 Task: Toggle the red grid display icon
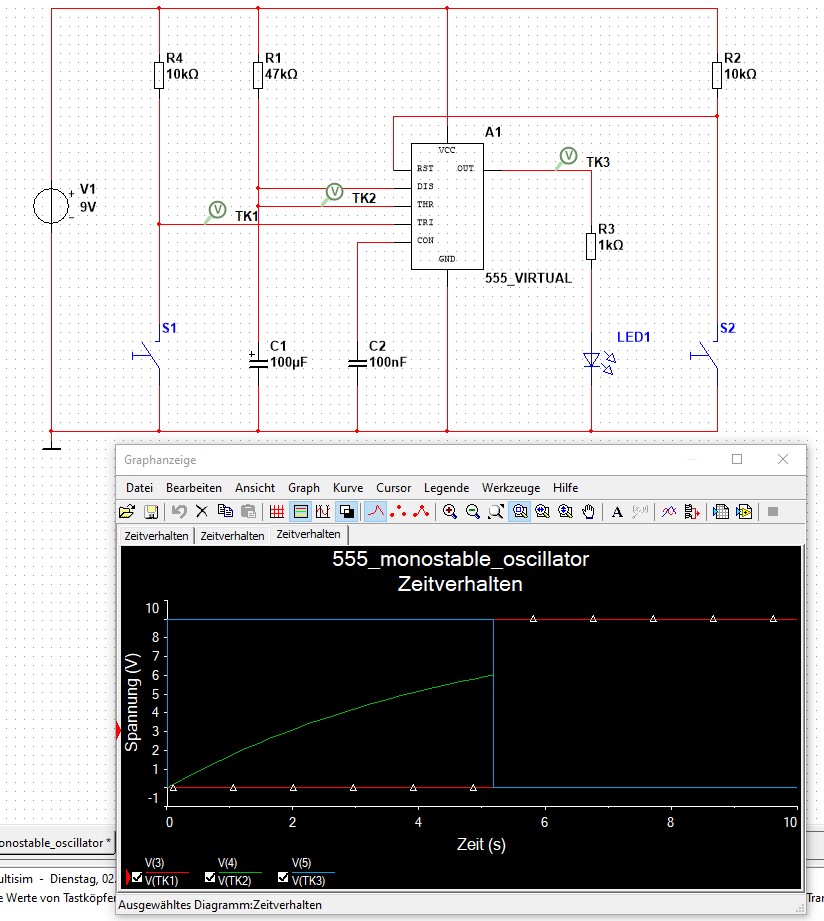pyautogui.click(x=277, y=512)
